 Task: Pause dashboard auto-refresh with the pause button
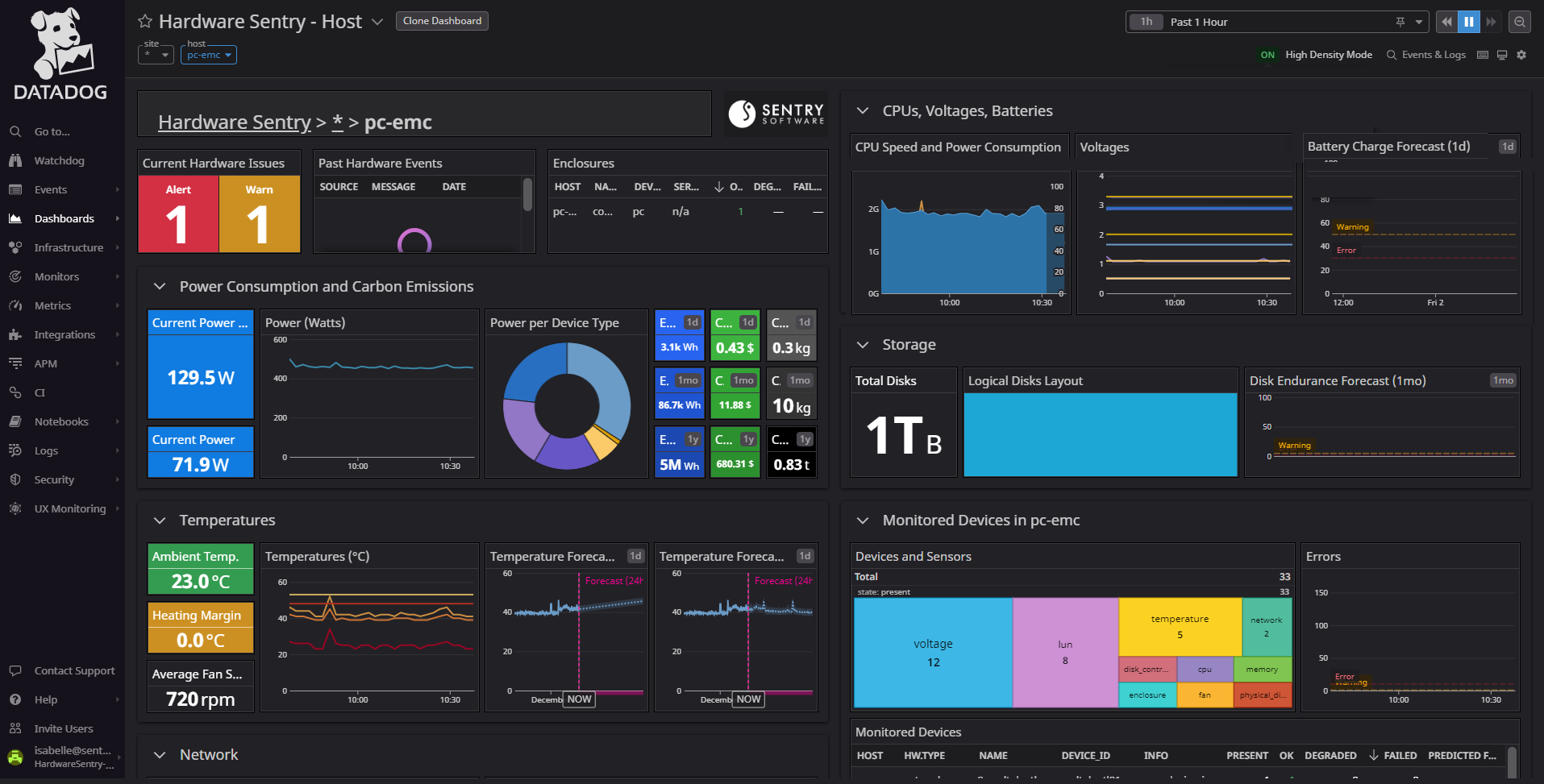[1468, 22]
